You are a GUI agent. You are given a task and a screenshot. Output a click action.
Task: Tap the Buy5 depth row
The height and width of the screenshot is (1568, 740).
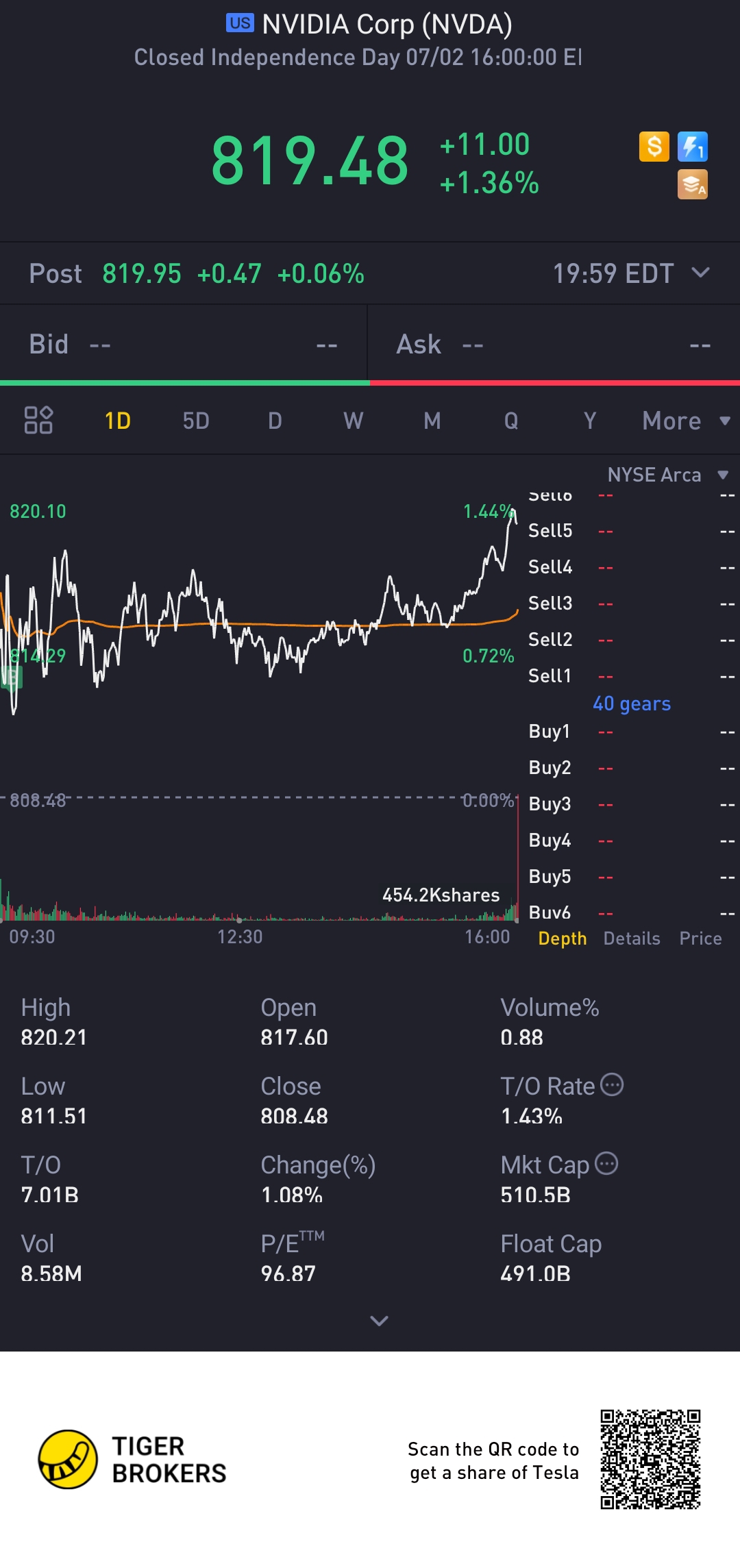tap(631, 877)
